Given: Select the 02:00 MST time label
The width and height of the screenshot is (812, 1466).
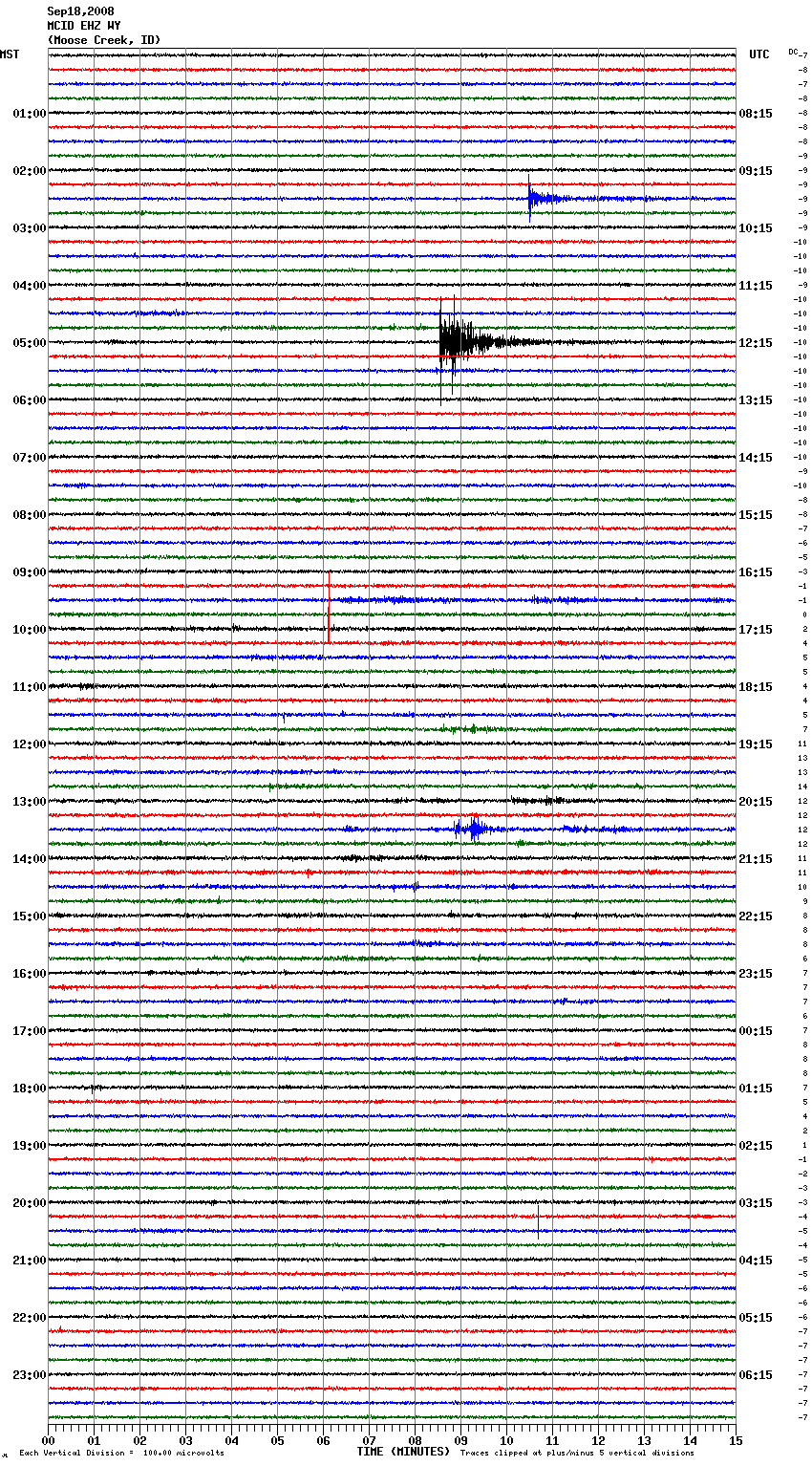Looking at the screenshot, I should point(29,171).
